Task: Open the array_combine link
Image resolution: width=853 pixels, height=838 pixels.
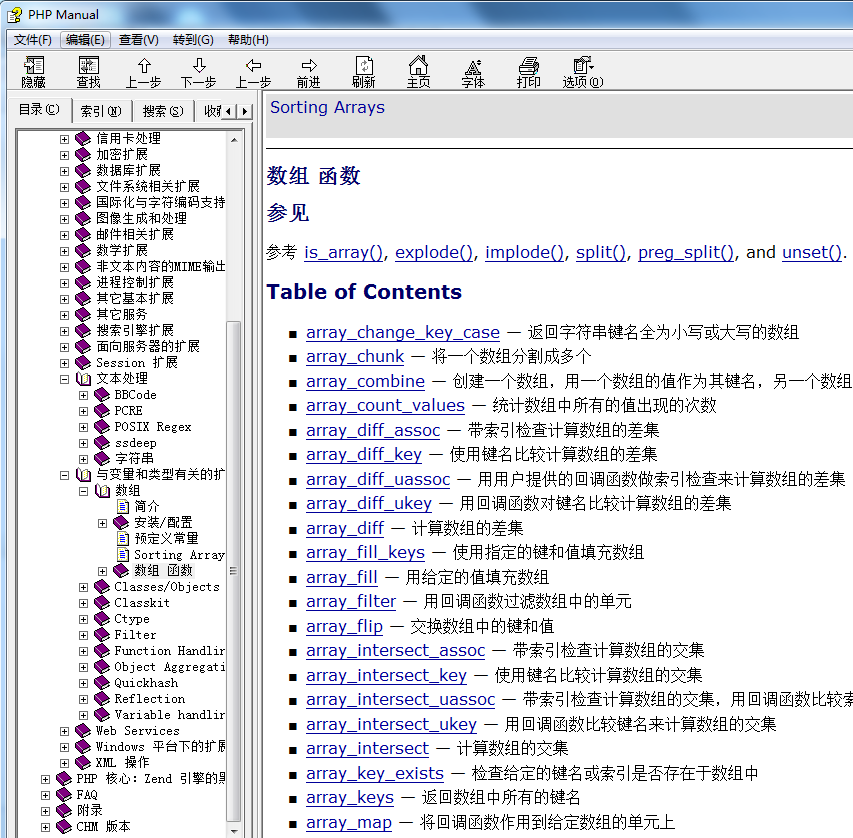Action: pyautogui.click(x=365, y=381)
